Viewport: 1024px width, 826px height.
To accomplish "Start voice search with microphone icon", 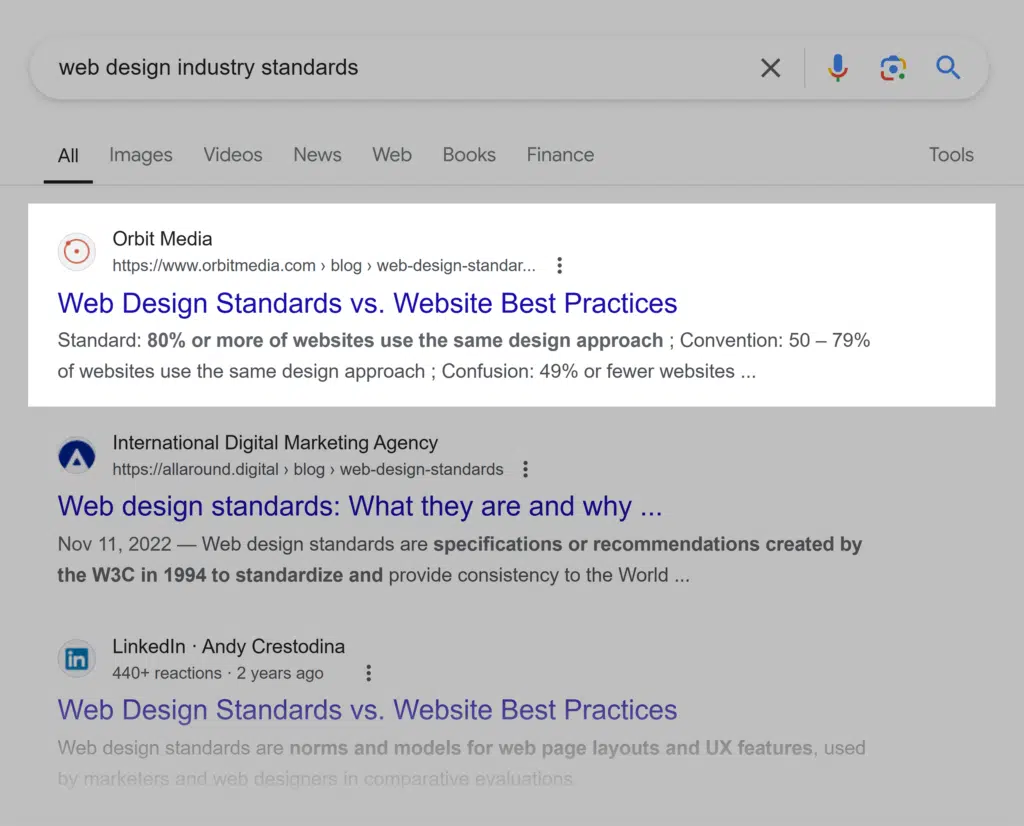I will coord(837,68).
